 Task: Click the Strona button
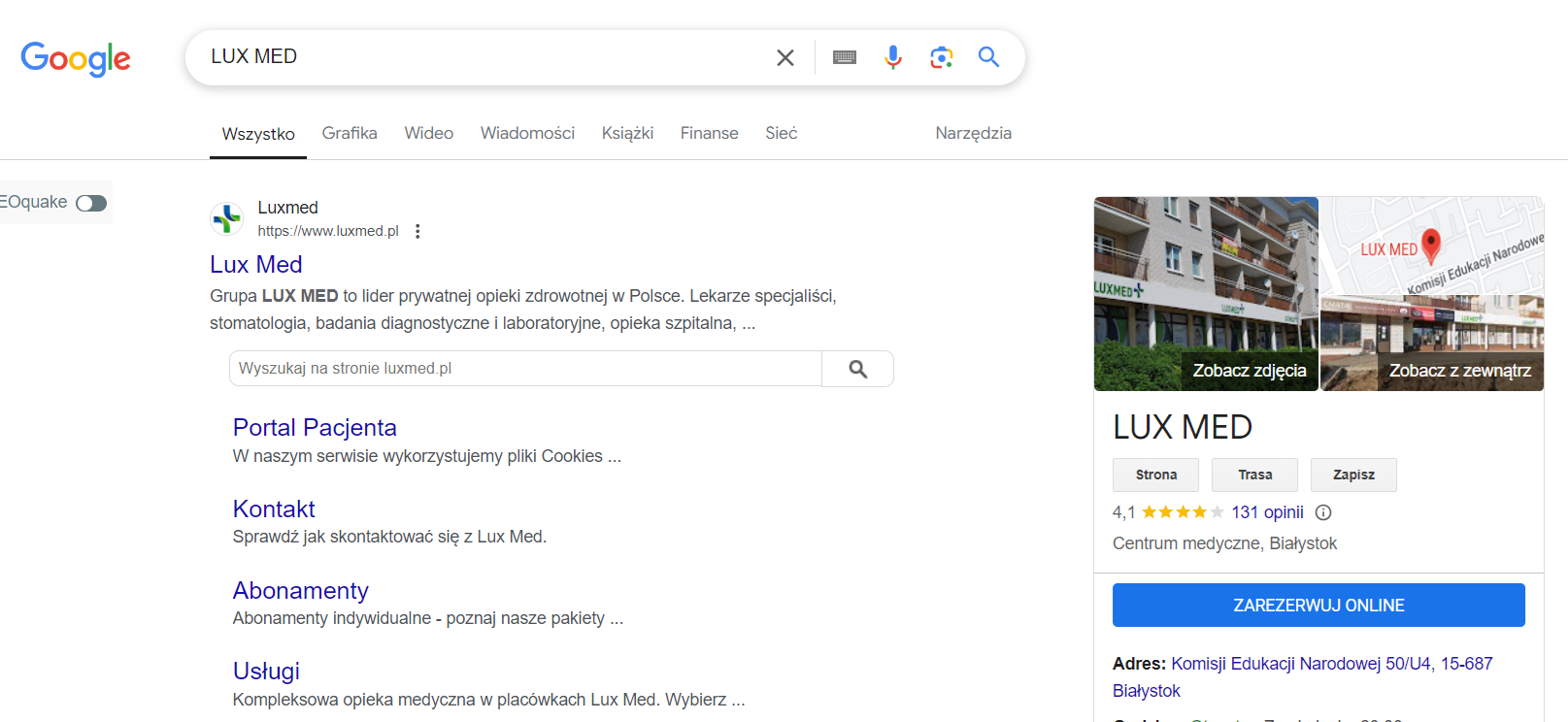(x=1155, y=475)
